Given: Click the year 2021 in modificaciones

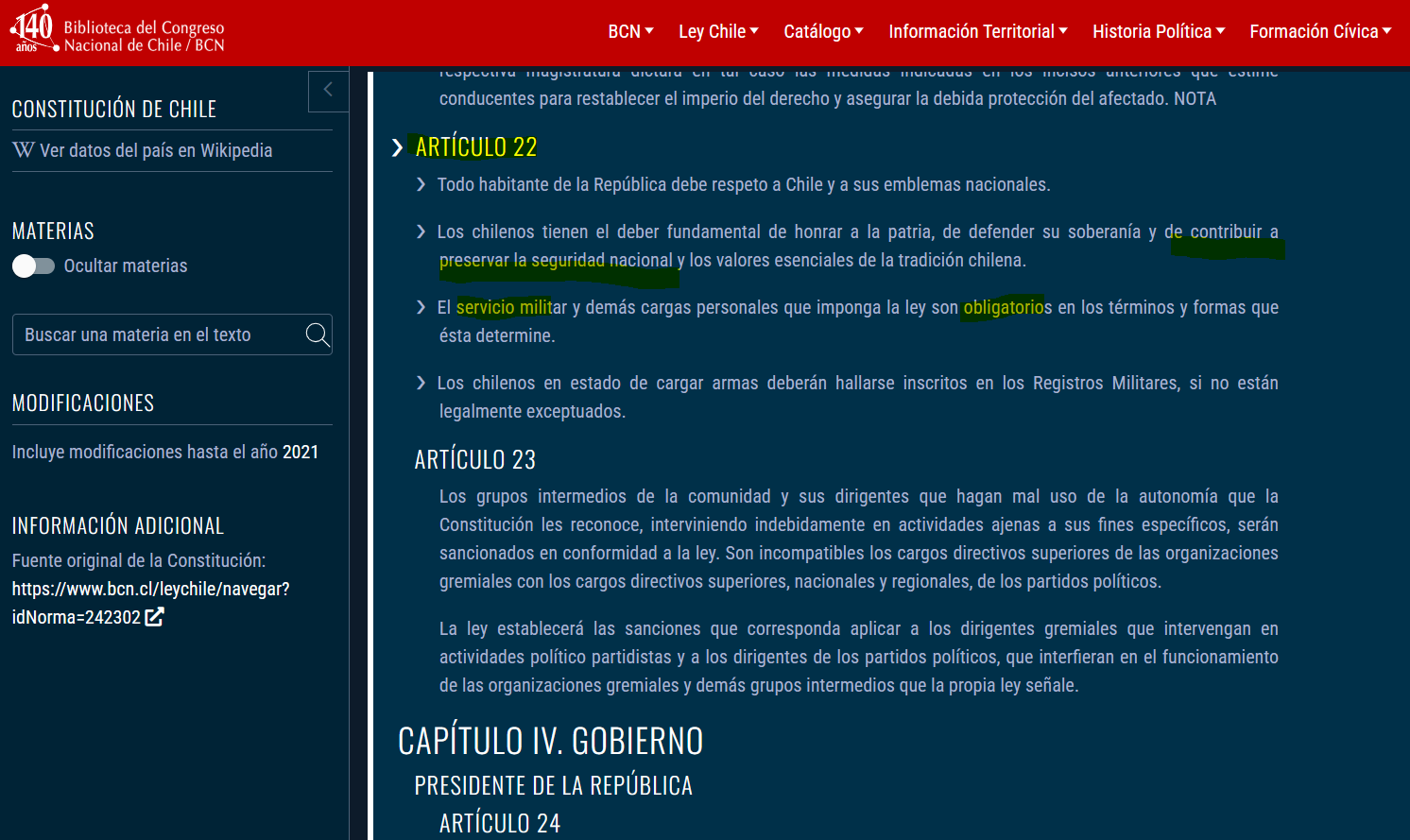Looking at the screenshot, I should [x=301, y=453].
